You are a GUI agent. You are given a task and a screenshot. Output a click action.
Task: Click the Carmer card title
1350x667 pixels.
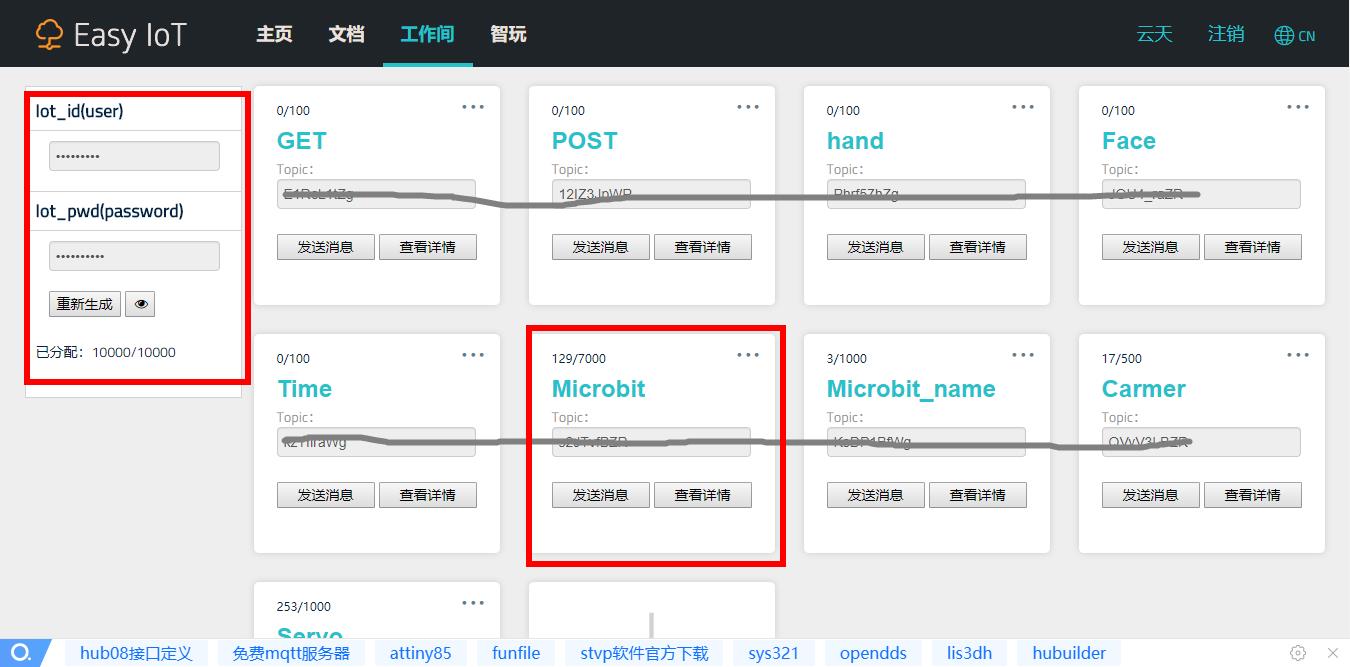coord(1143,389)
